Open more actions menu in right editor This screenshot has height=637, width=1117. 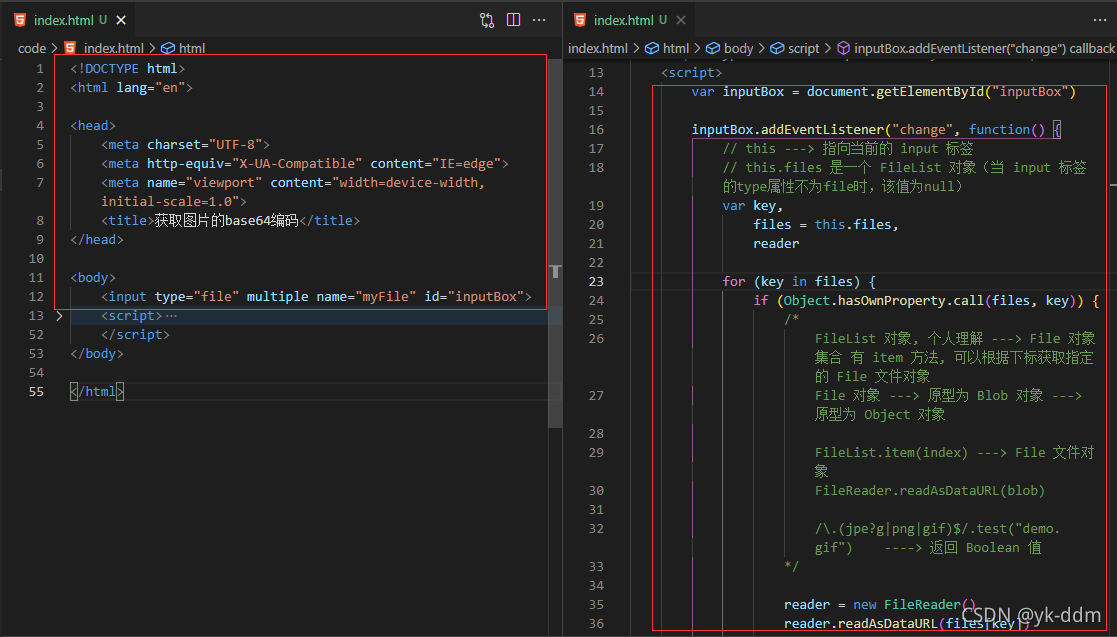(x=1100, y=20)
